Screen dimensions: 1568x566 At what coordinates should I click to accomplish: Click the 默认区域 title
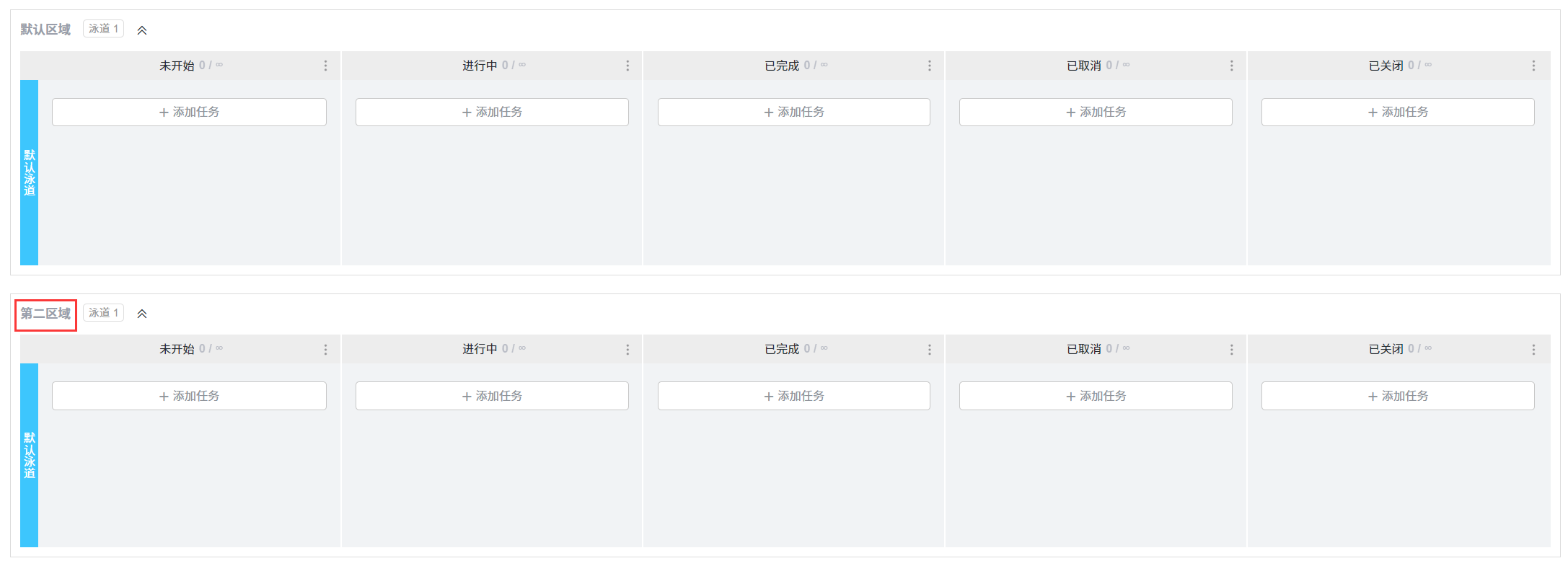(x=45, y=30)
